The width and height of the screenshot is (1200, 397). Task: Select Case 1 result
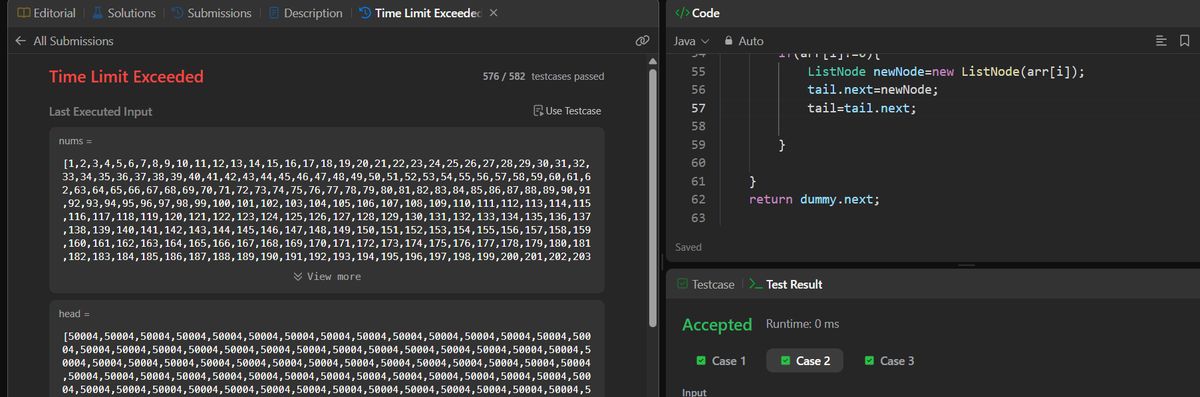click(720, 360)
